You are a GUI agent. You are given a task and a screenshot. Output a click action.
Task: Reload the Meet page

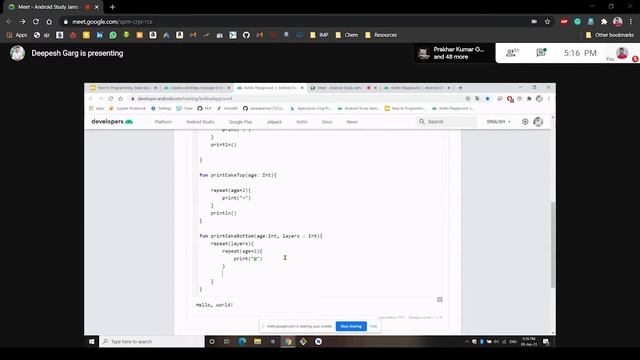pyautogui.click(x=36, y=22)
